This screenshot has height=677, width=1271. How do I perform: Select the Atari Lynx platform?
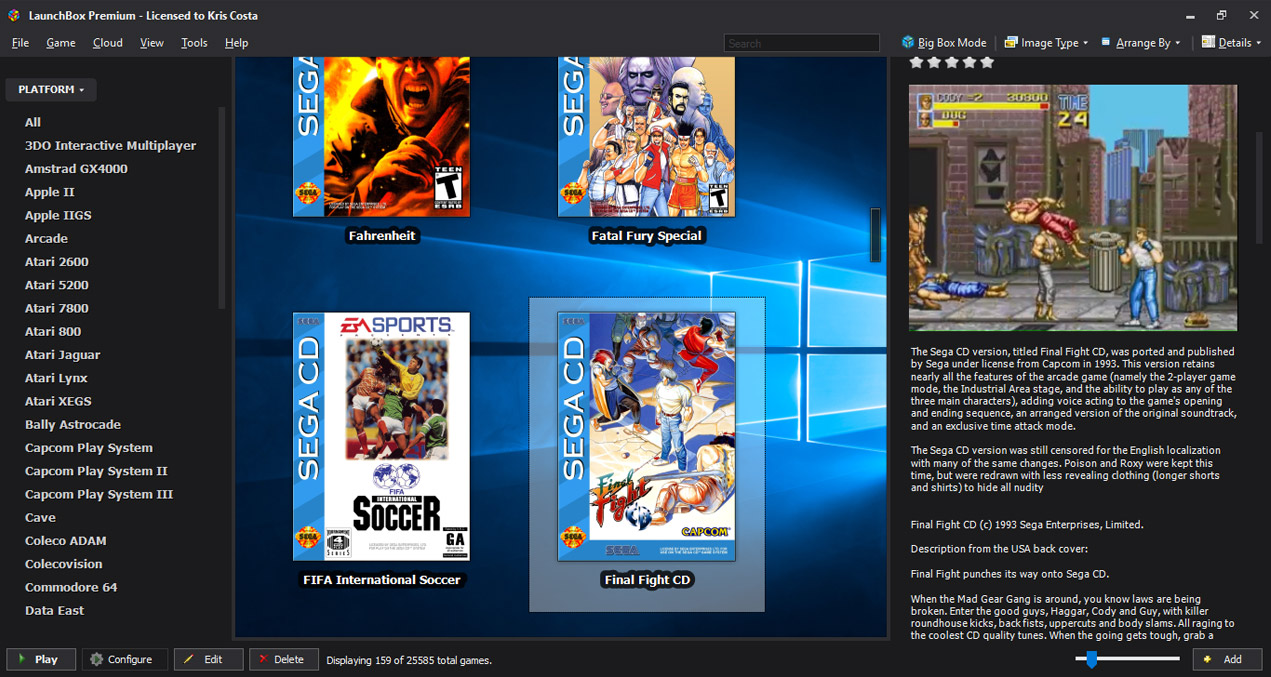57,378
